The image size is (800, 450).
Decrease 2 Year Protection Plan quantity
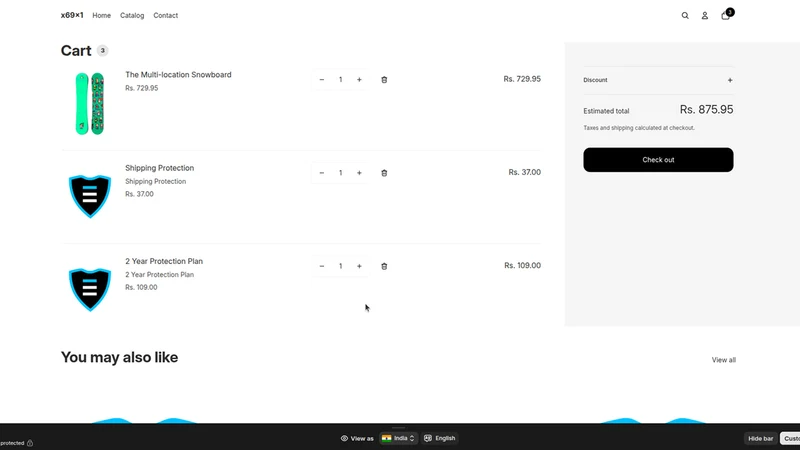[321, 266]
